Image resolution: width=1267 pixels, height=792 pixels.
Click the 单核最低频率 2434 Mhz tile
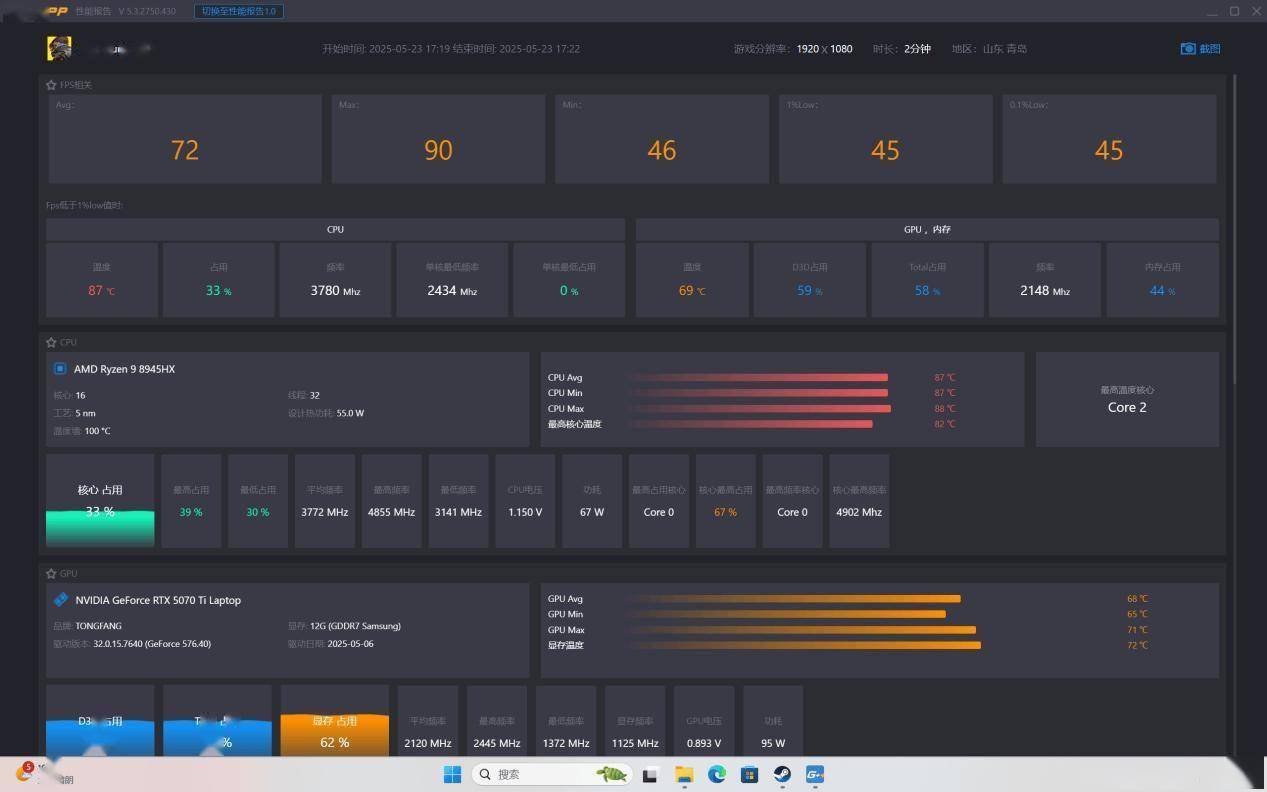coord(452,280)
